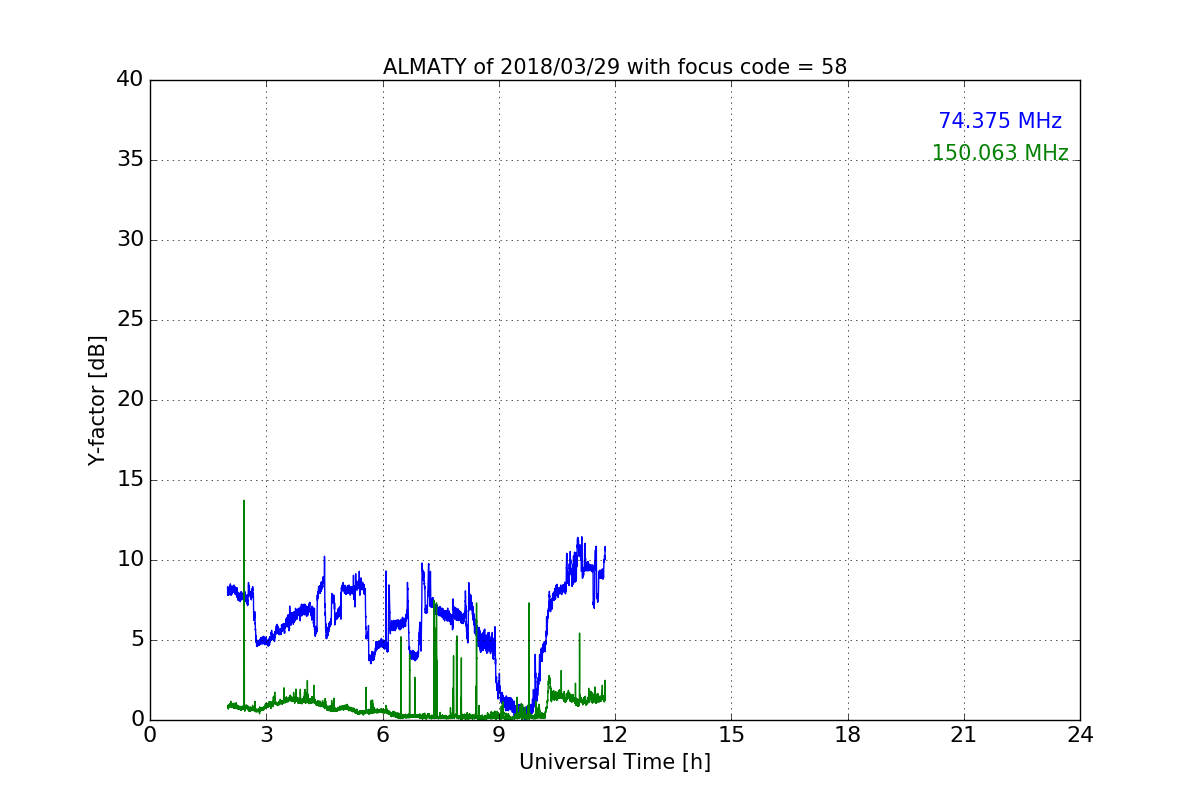
Task: Click the y-axis tick label 15
Action: tap(130, 480)
